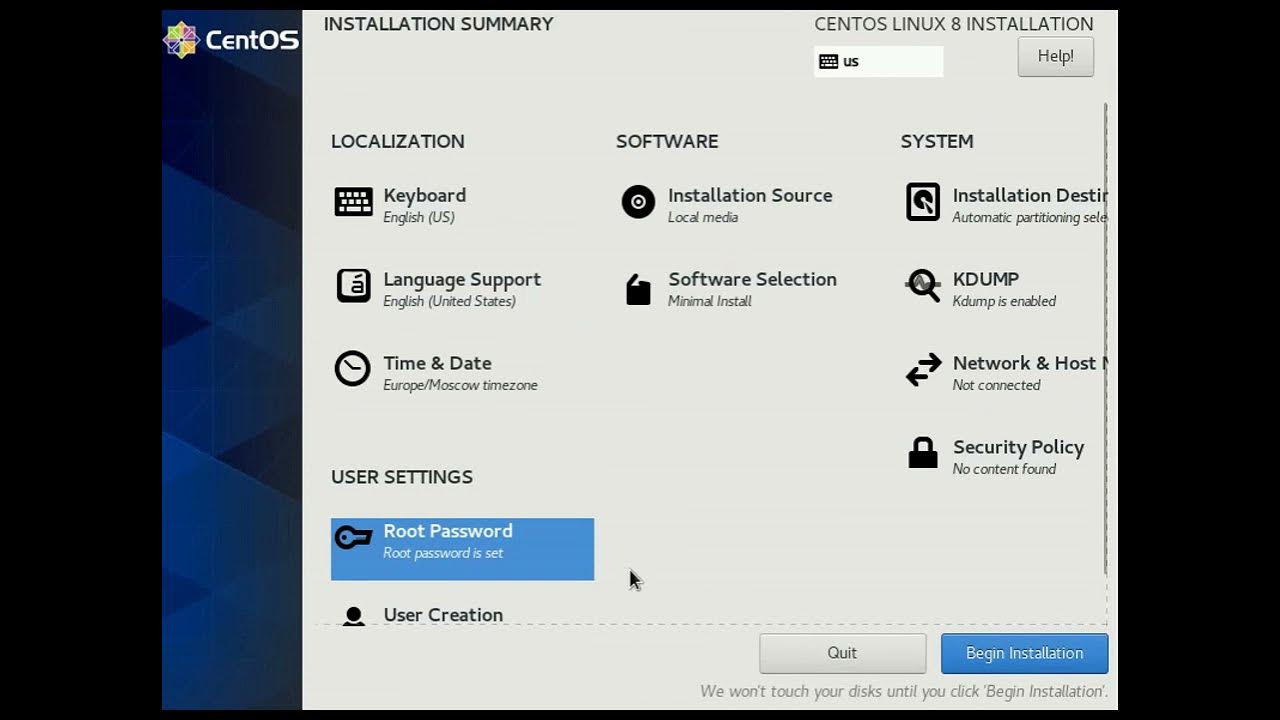The height and width of the screenshot is (720, 1280).
Task: Open Security Policy label
Action: 1018,447
